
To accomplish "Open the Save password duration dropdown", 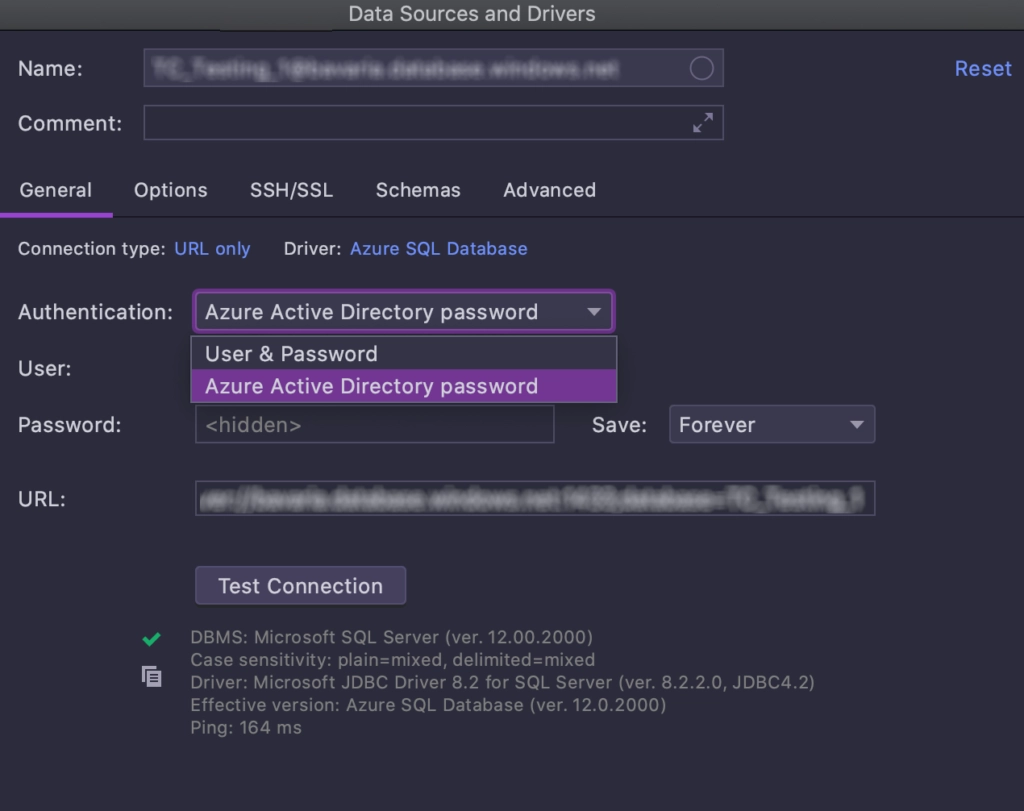I will [772, 424].
